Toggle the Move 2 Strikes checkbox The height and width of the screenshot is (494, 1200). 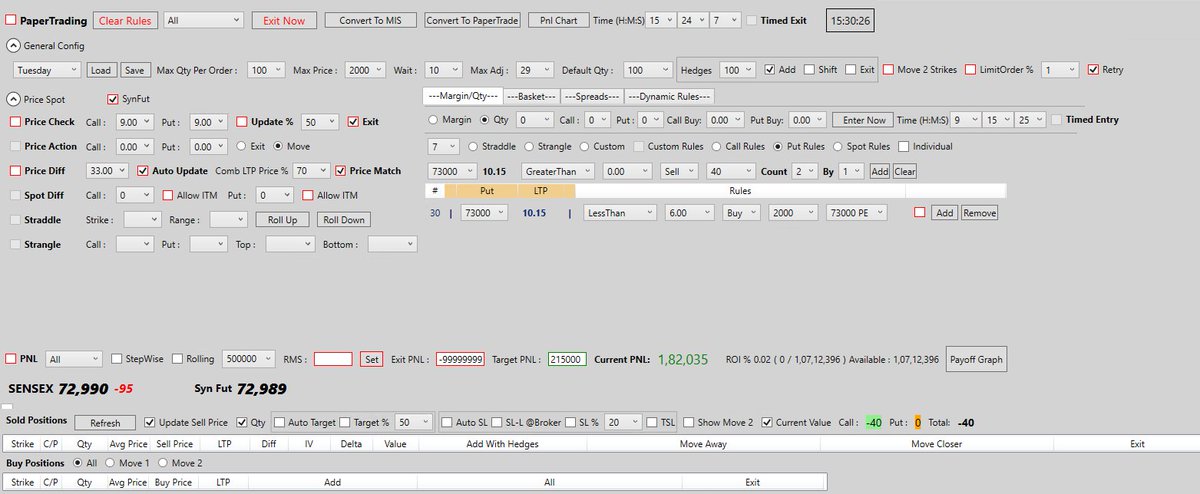pyautogui.click(x=888, y=70)
